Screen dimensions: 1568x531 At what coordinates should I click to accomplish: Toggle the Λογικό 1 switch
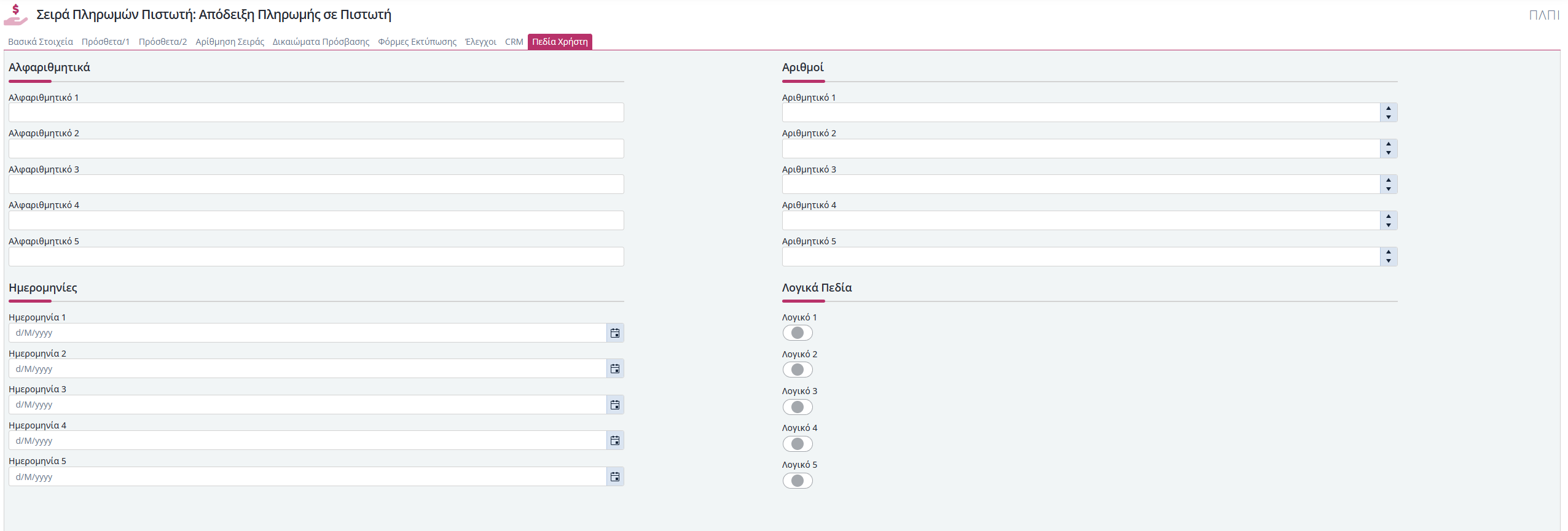click(x=798, y=333)
